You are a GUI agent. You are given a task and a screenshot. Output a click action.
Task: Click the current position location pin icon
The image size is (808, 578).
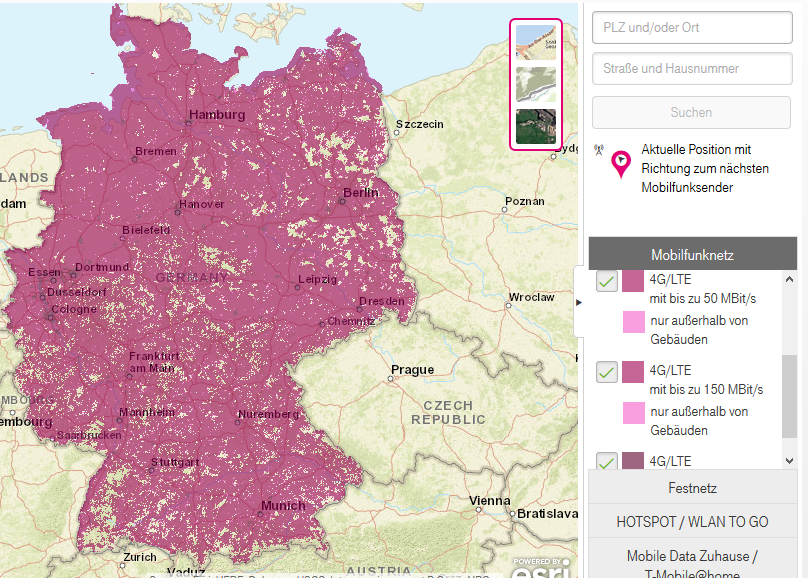point(621,164)
